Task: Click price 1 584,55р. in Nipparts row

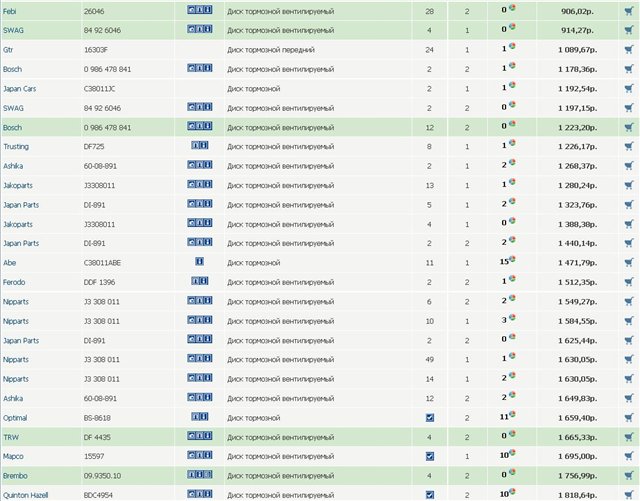Action: [x=578, y=321]
